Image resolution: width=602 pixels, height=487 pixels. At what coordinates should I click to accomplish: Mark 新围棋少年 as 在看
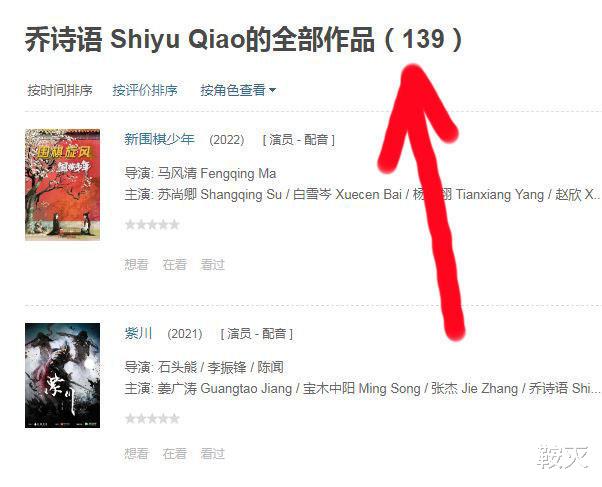point(174,264)
